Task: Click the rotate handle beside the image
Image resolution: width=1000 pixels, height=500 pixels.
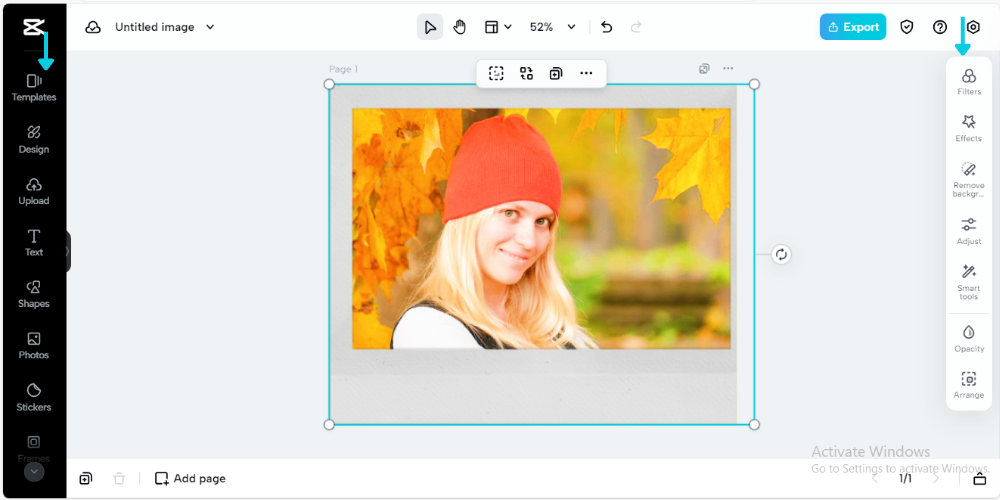Action: (x=781, y=254)
